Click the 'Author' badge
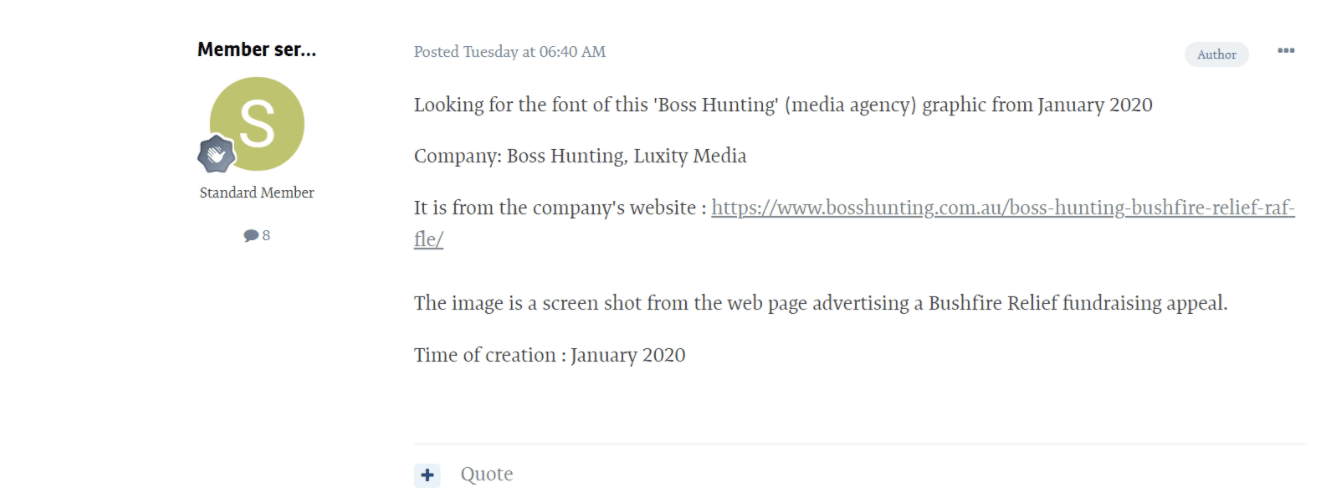Screen dimensions: 1334x498 (x=1217, y=54)
